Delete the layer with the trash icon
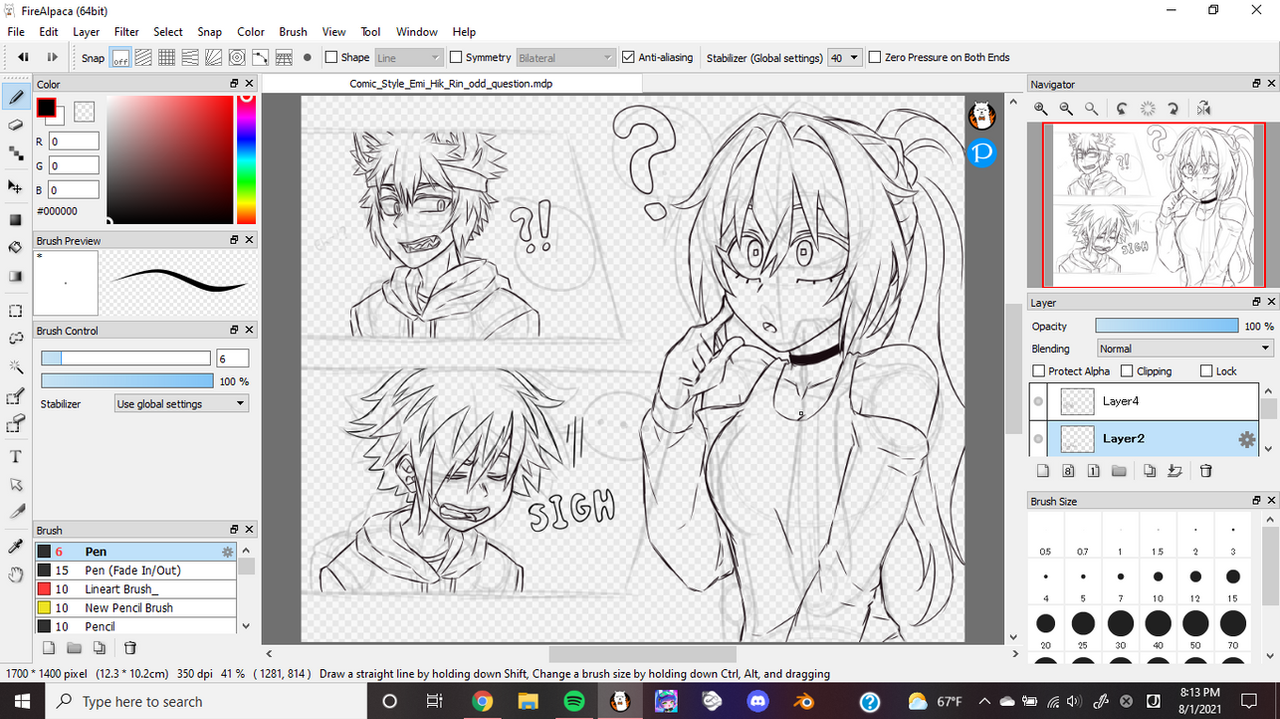This screenshot has width=1280, height=719. point(1206,471)
